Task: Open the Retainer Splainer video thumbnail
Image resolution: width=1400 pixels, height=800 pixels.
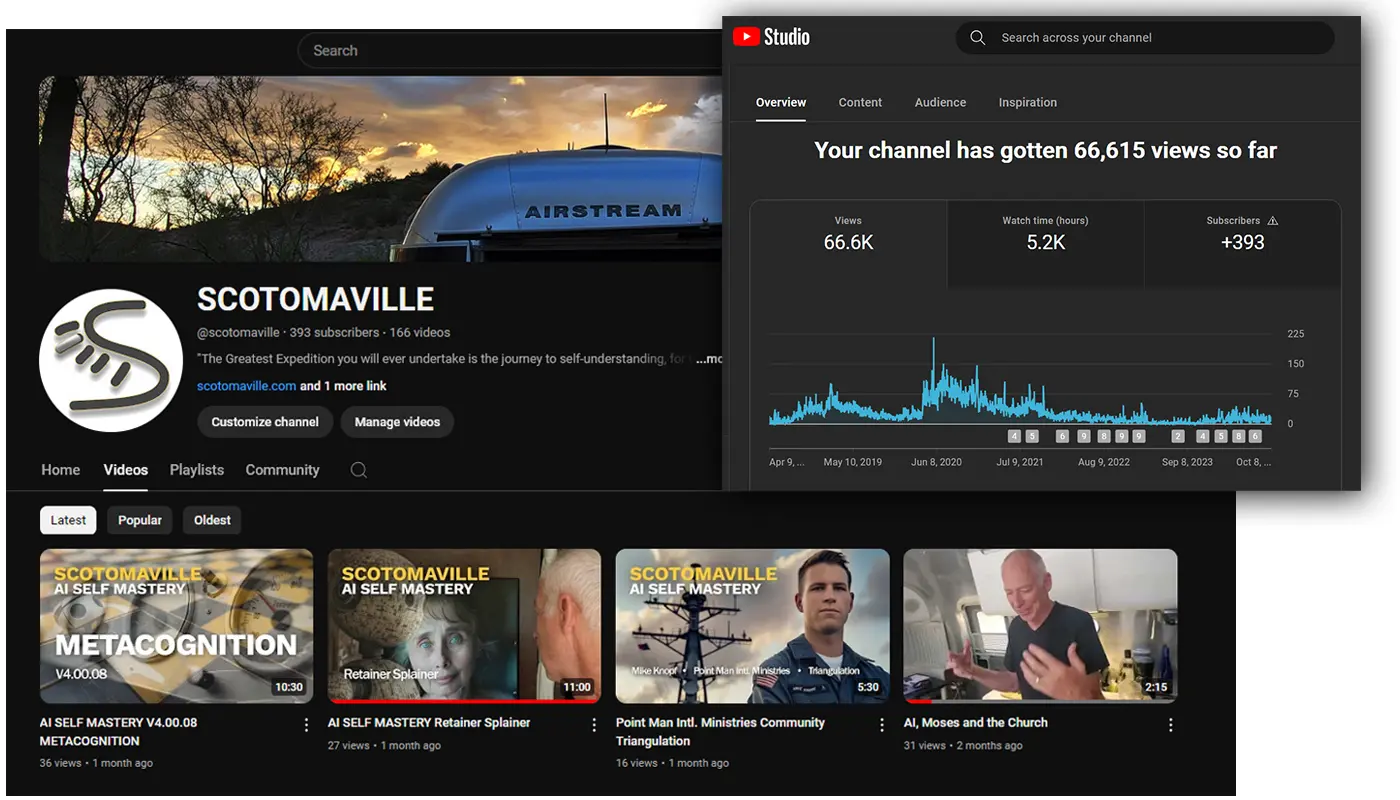Action: pyautogui.click(x=464, y=626)
